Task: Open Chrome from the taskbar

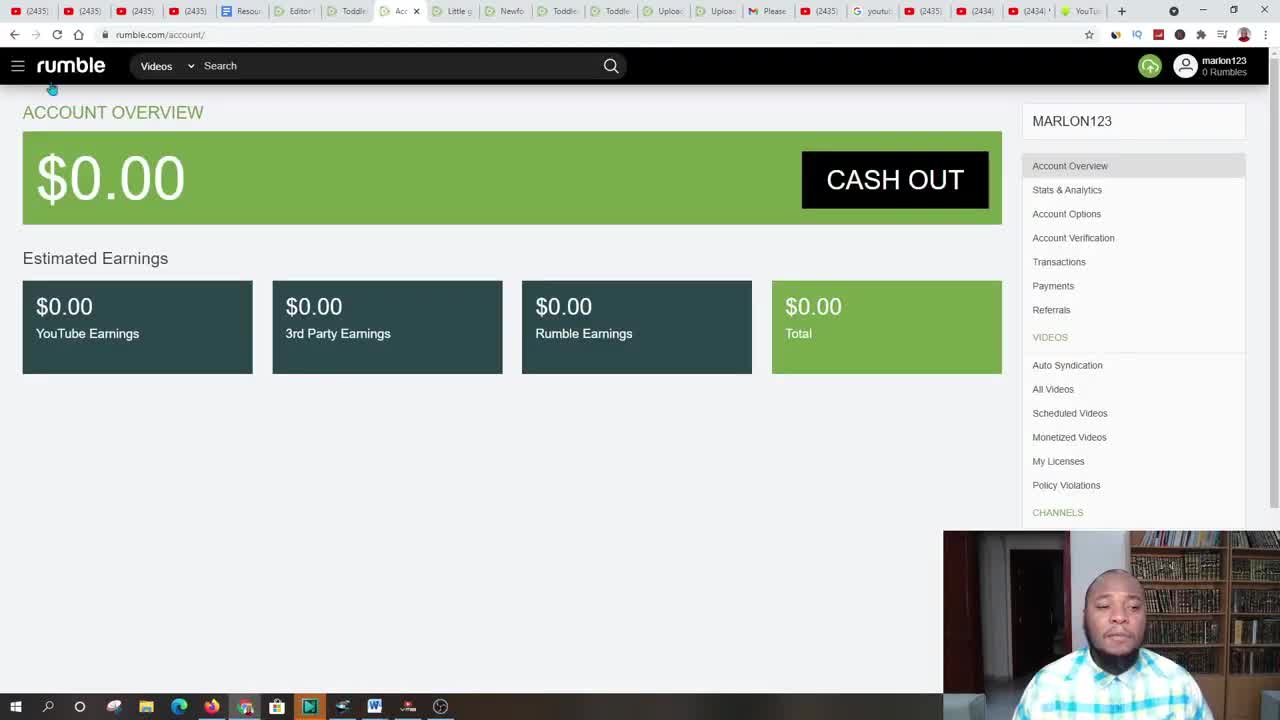Action: tap(245, 707)
